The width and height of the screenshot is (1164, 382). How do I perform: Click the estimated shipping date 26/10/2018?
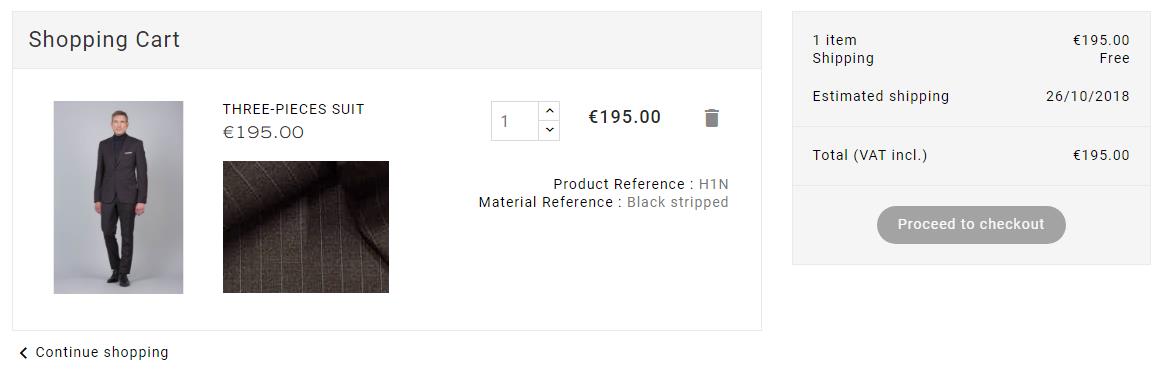click(x=1088, y=96)
